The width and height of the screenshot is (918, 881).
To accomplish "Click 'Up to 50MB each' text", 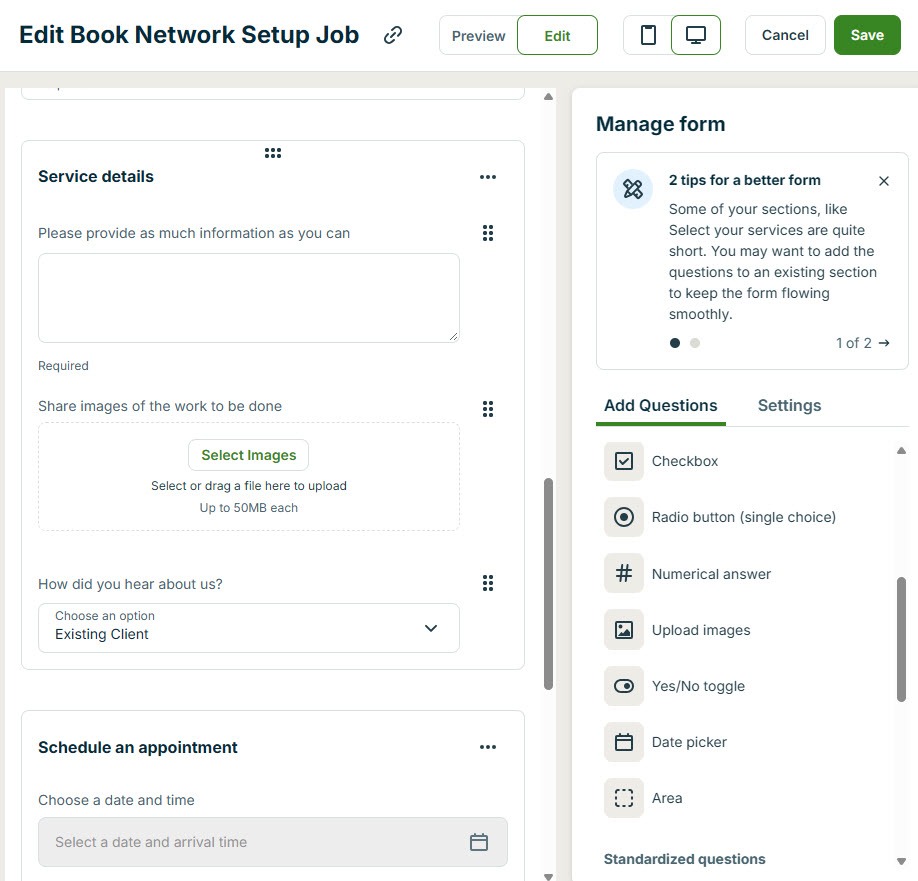I will tap(249, 508).
